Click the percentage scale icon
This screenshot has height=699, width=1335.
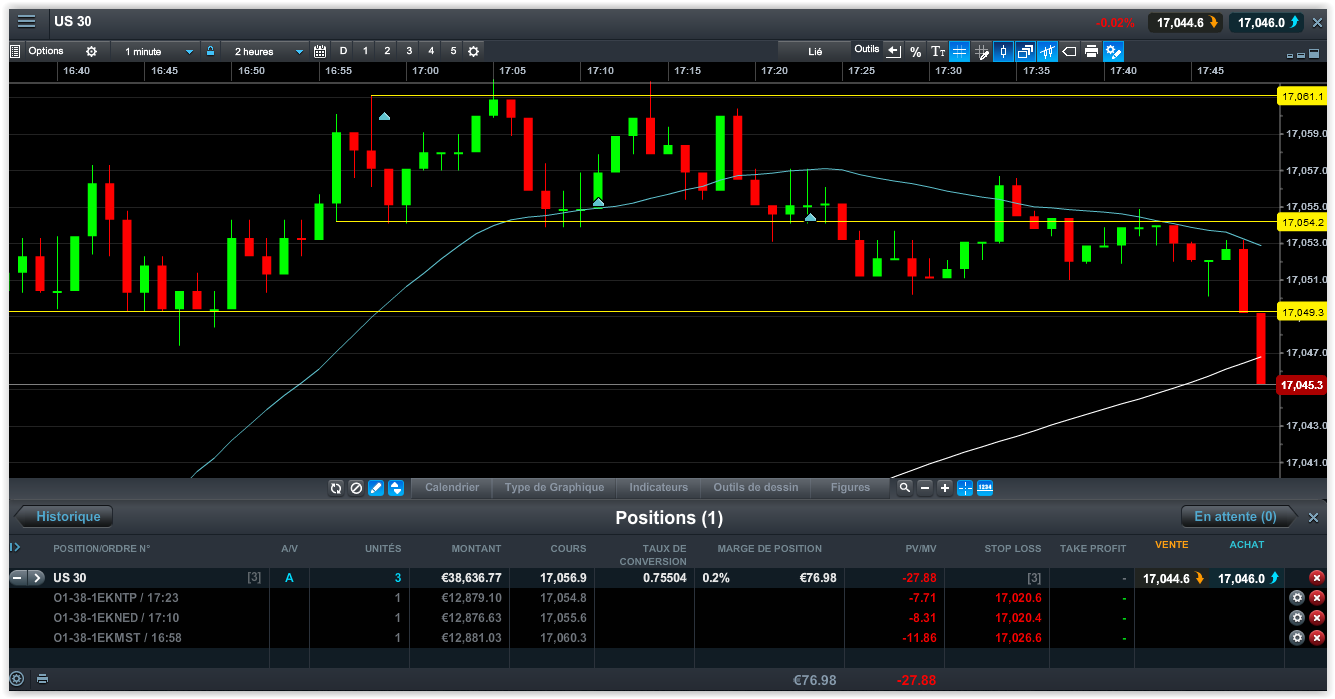pos(915,51)
